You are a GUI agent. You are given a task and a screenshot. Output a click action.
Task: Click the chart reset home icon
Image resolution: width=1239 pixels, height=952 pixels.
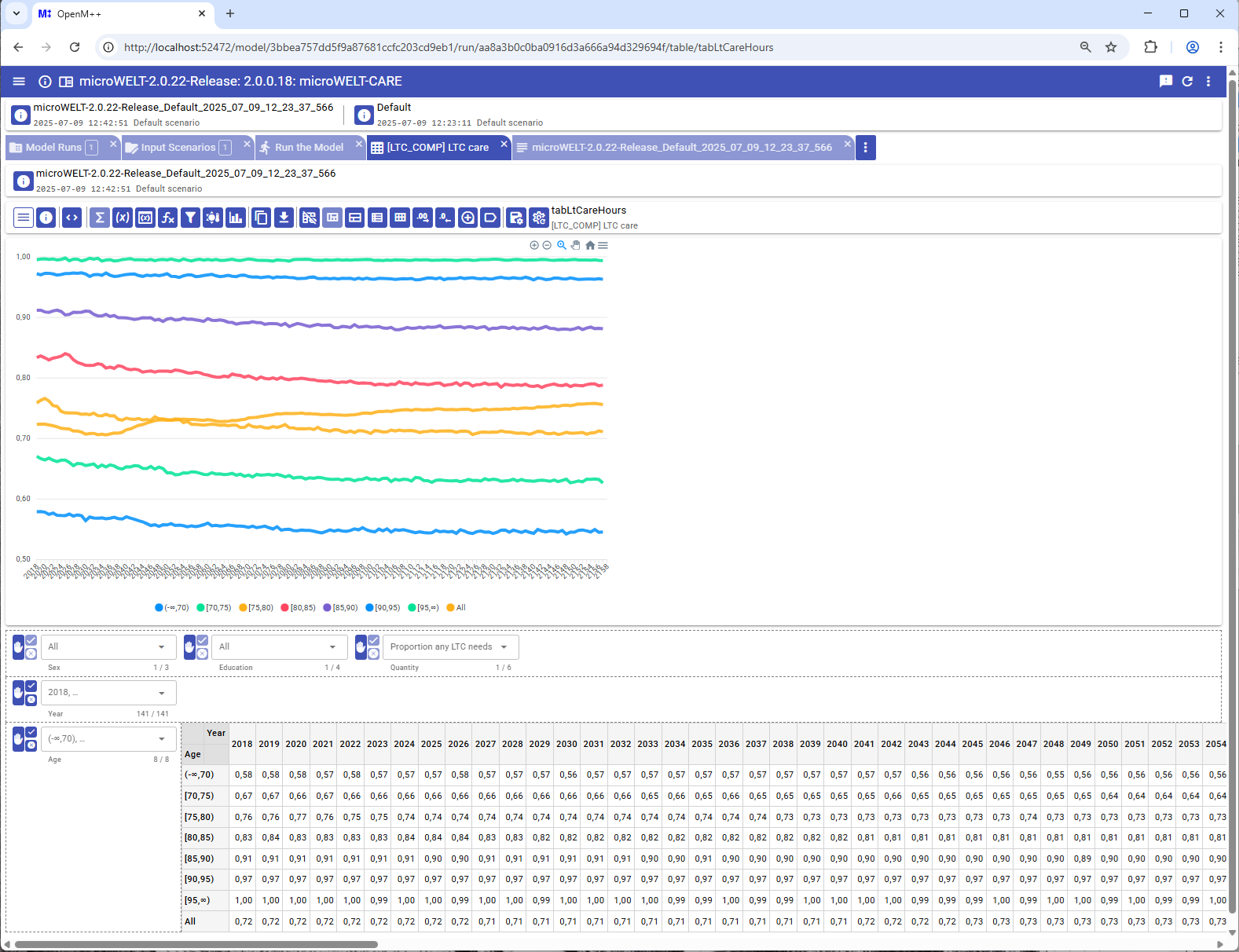tap(590, 245)
